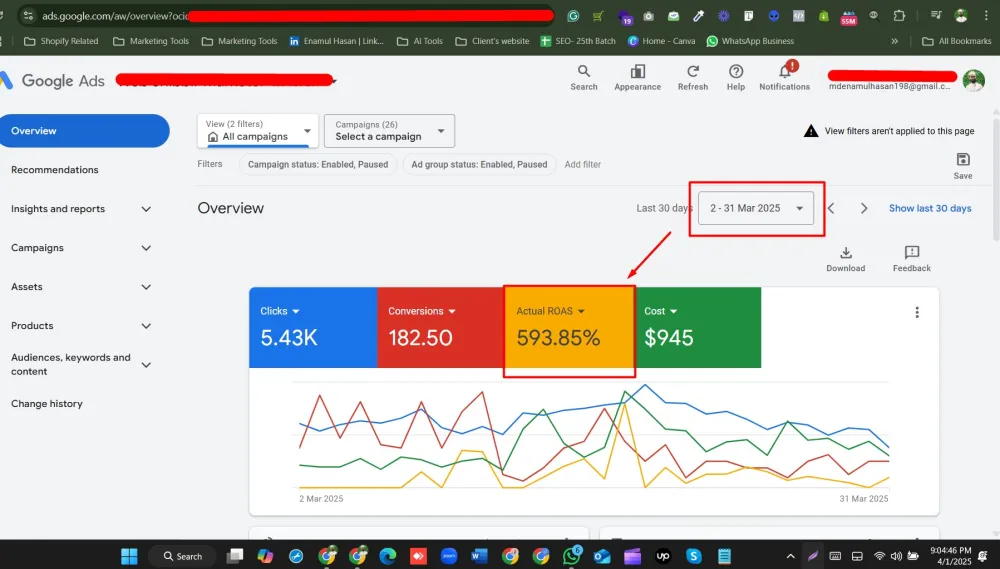The width and height of the screenshot is (1000, 569).
Task: Open Change history in the sidebar
Action: click(x=47, y=404)
